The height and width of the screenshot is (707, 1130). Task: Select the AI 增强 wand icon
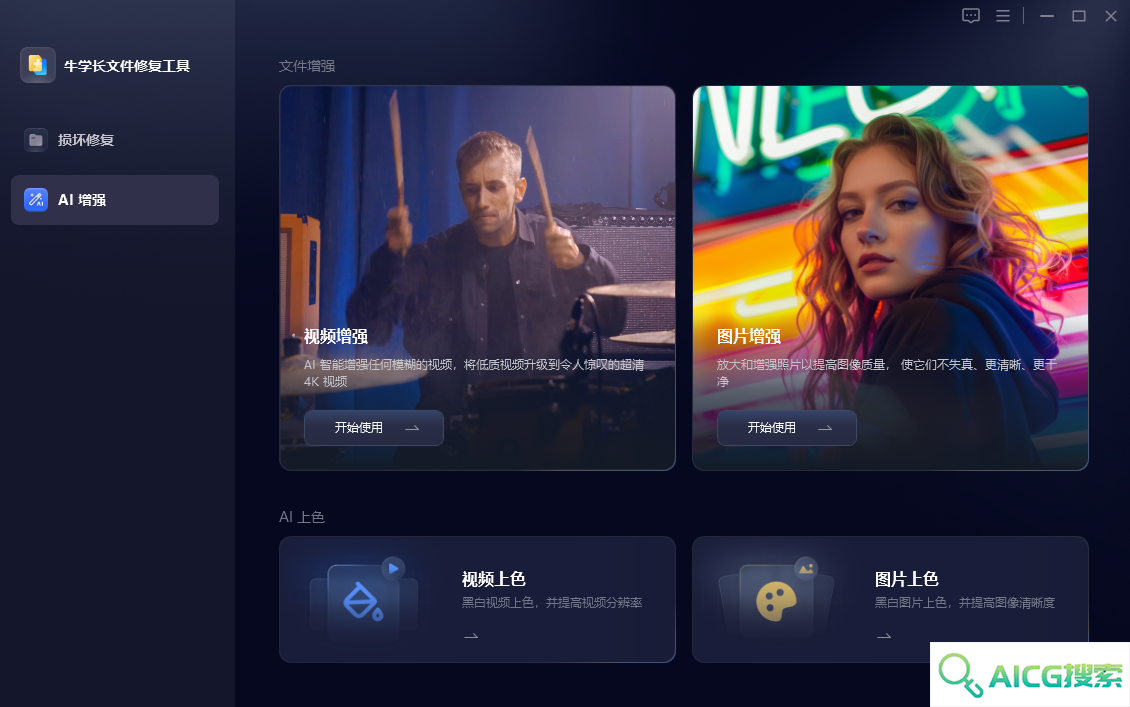pyautogui.click(x=36, y=200)
